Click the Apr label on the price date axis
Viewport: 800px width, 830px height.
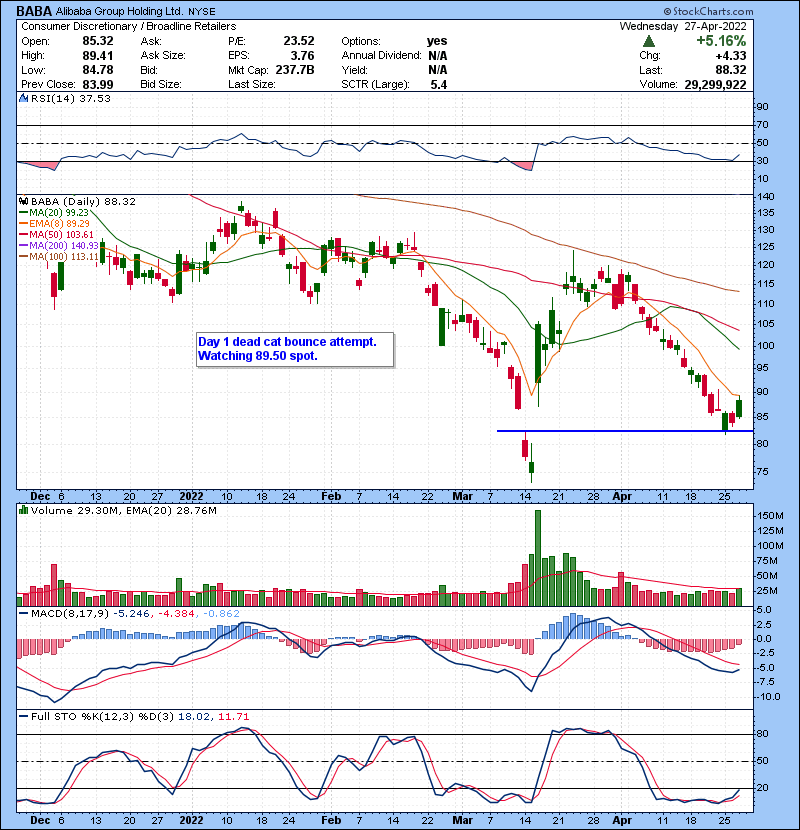point(622,497)
